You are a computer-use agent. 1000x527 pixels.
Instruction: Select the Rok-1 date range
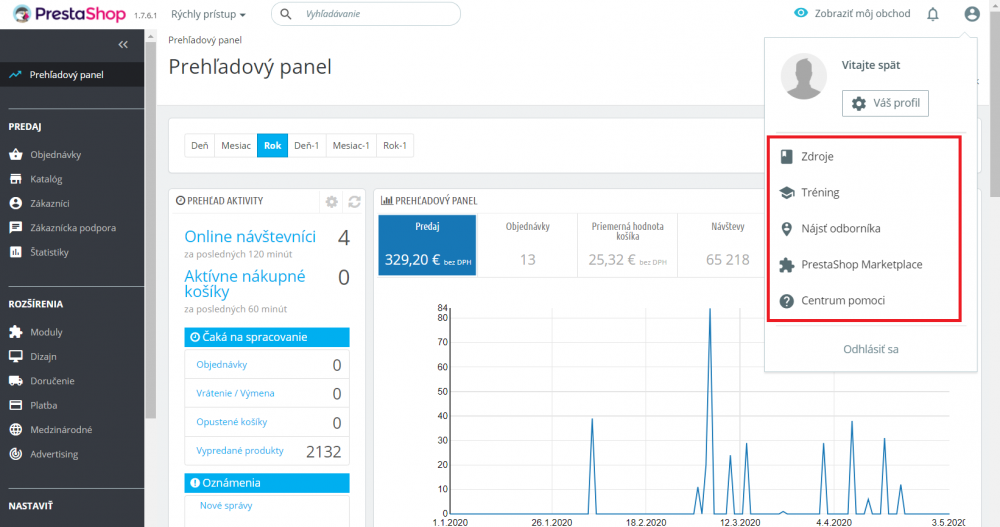coord(395,145)
